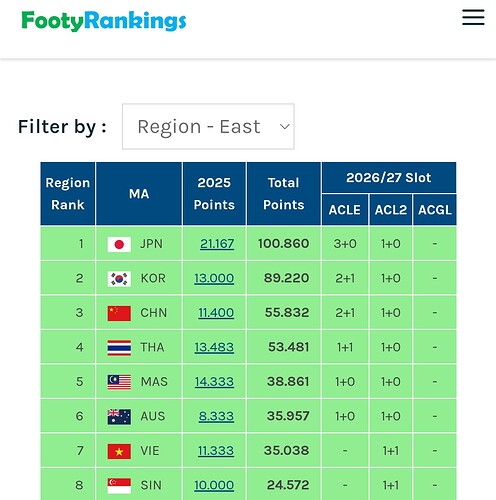This screenshot has width=496, height=500.
Task: Open MAS 2025 points link 14.333
Action: coord(214,382)
